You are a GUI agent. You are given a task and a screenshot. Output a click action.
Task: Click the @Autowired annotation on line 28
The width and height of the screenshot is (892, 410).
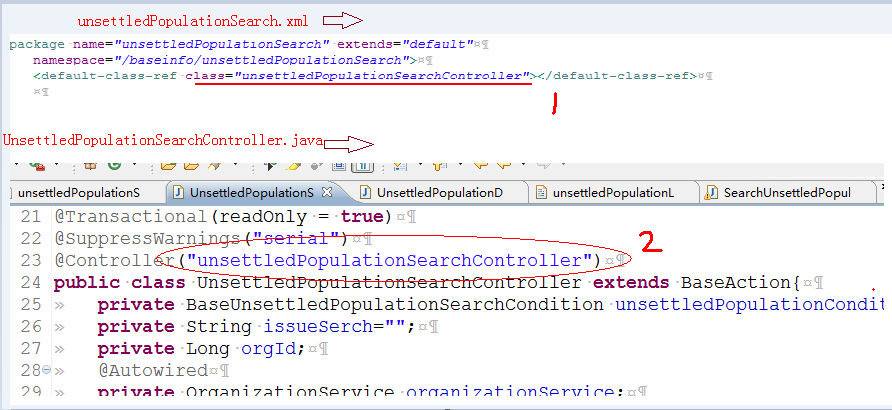click(x=152, y=370)
